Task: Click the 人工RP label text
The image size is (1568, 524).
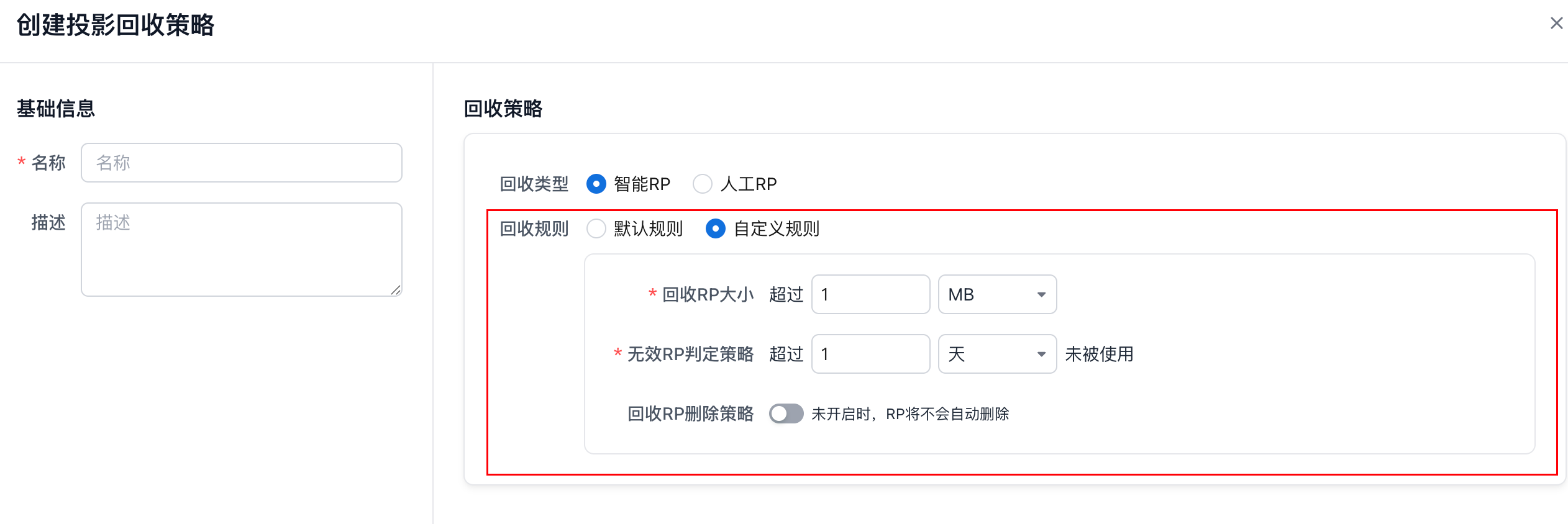Action: click(x=749, y=184)
